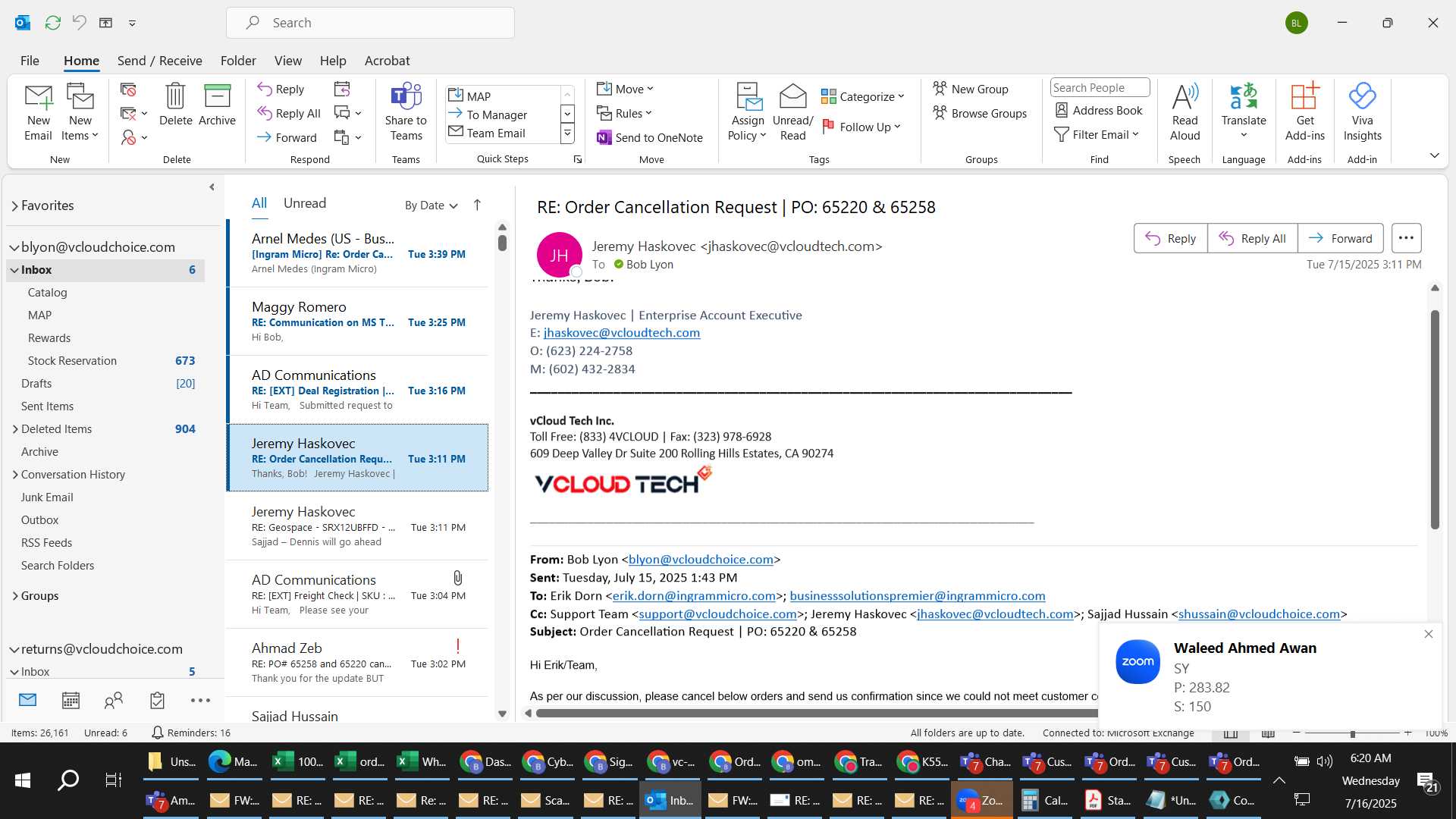Expand the Favorites section
The image size is (1456, 819).
[x=14, y=206]
